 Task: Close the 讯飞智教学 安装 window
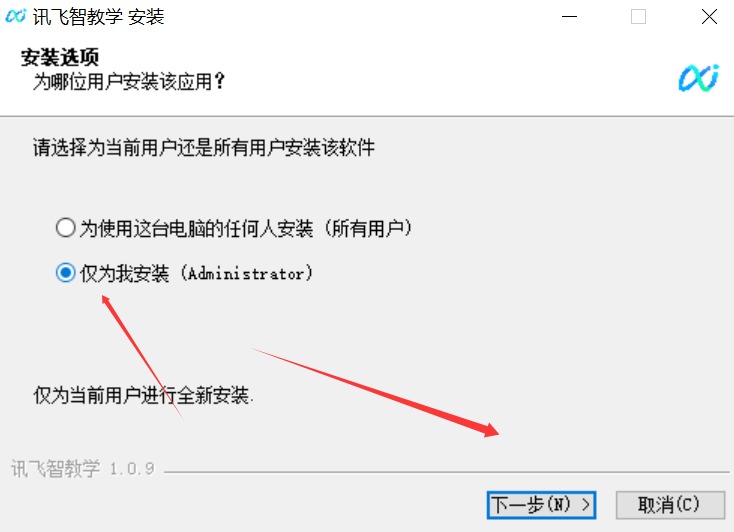click(x=709, y=17)
